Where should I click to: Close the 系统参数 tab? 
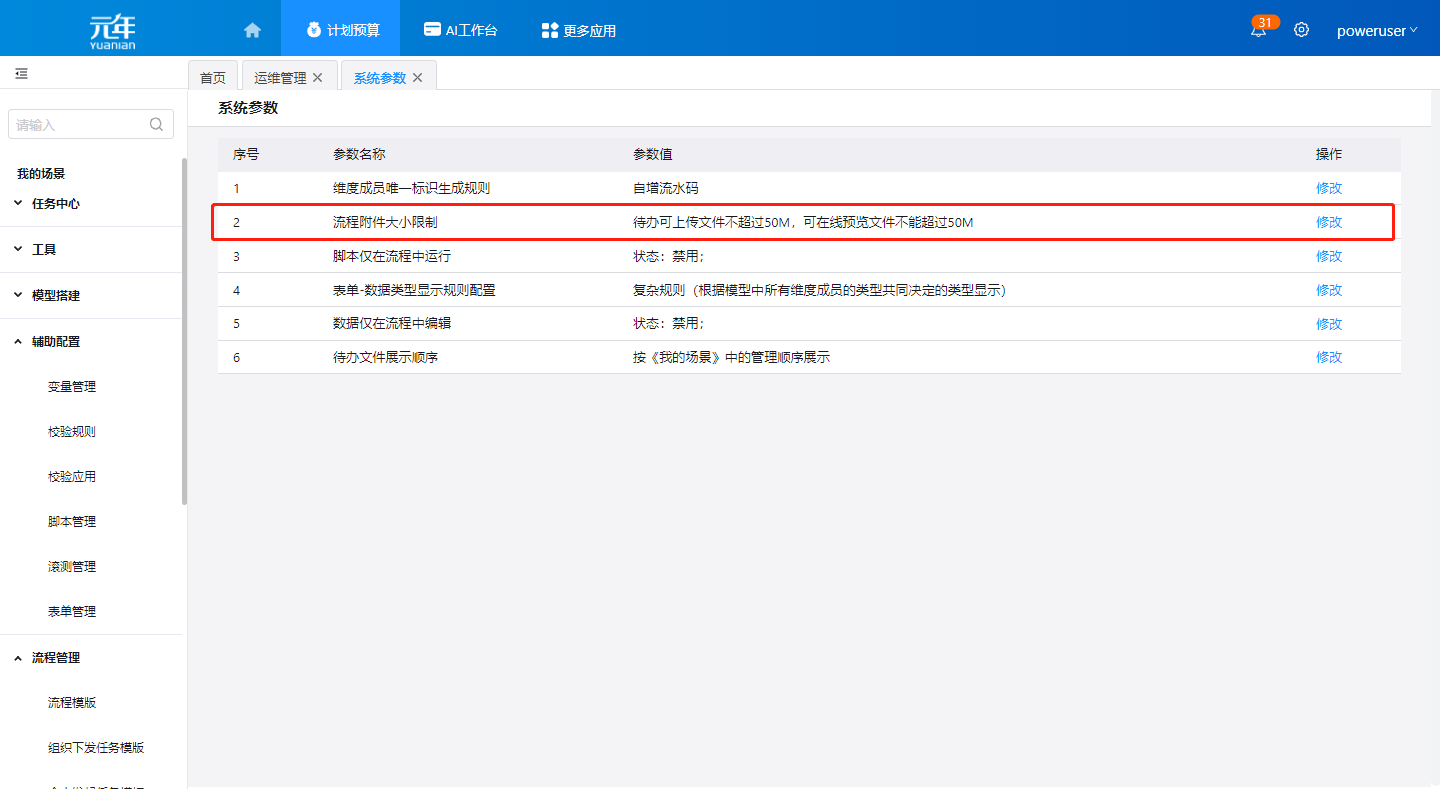418,78
